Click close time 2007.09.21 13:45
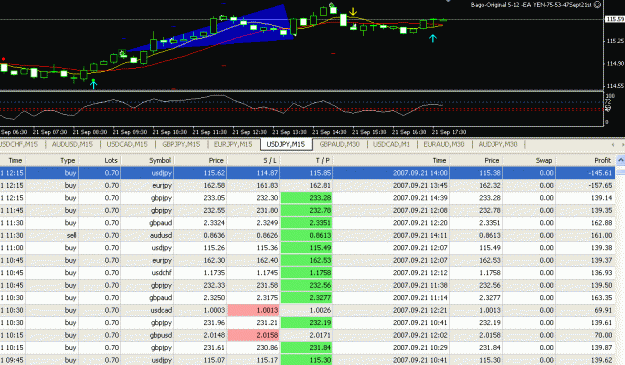This screenshot has width=625, height=365. click(420, 185)
